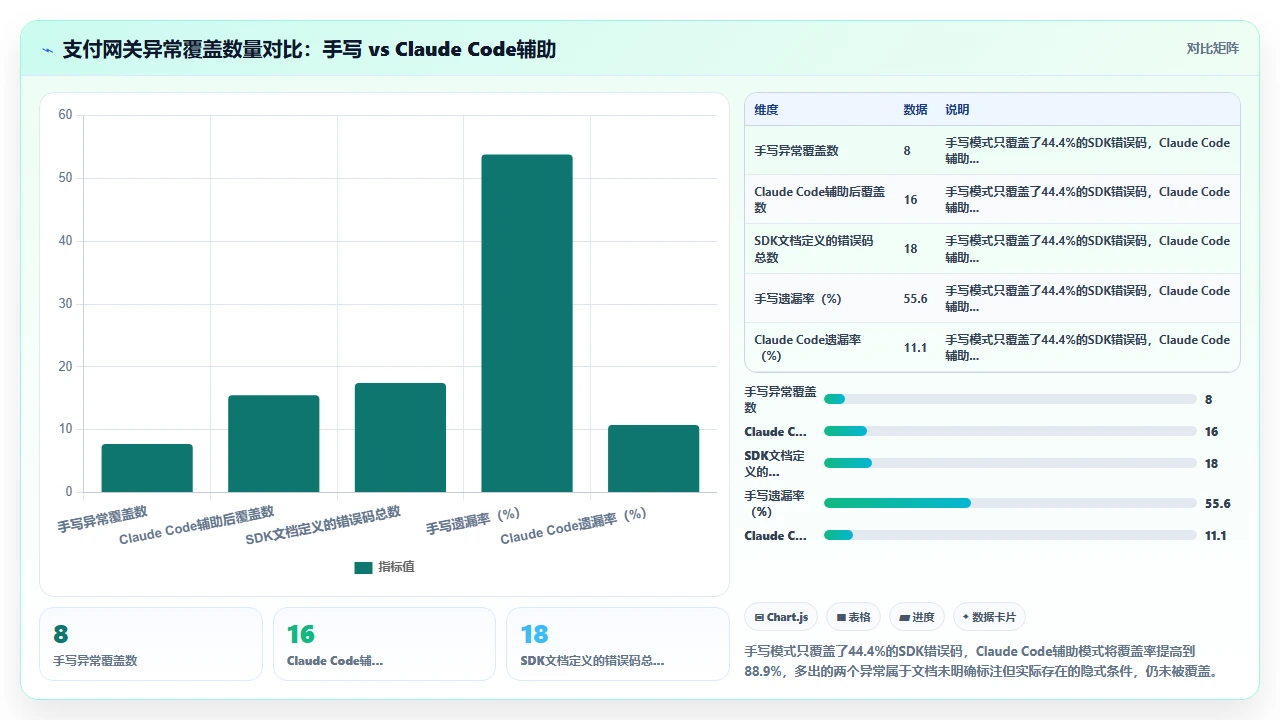Click the progress bar valued 16
The height and width of the screenshot is (720, 1280).
point(1010,431)
